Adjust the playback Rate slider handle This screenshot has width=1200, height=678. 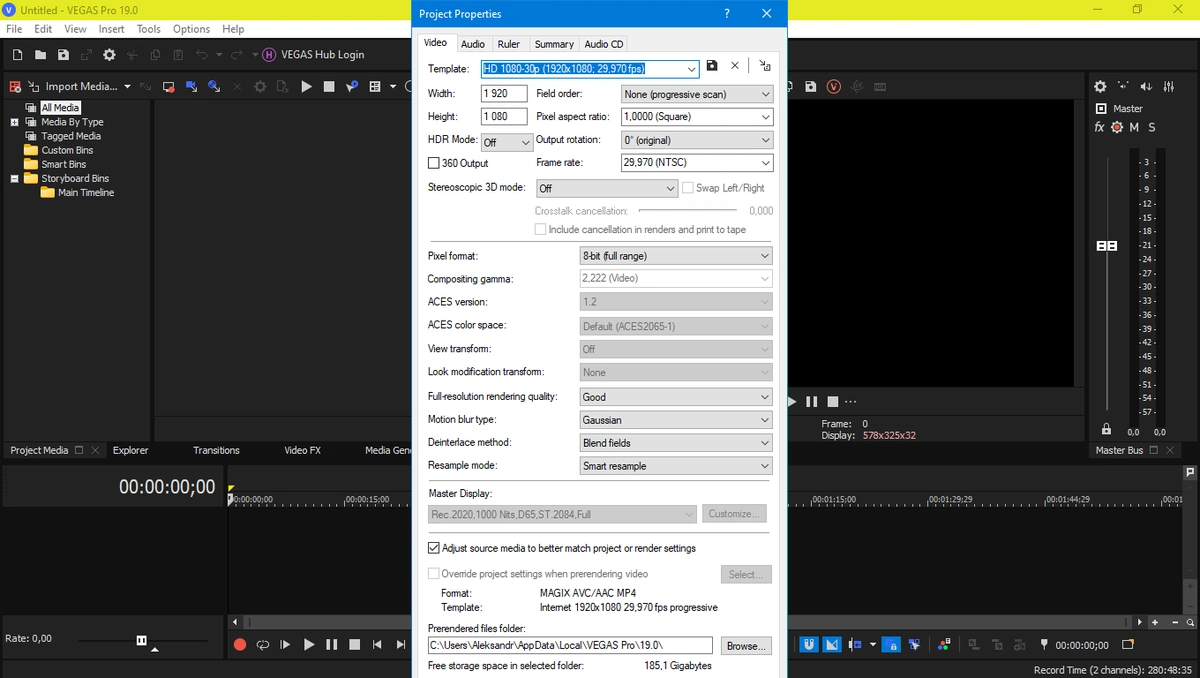click(142, 640)
